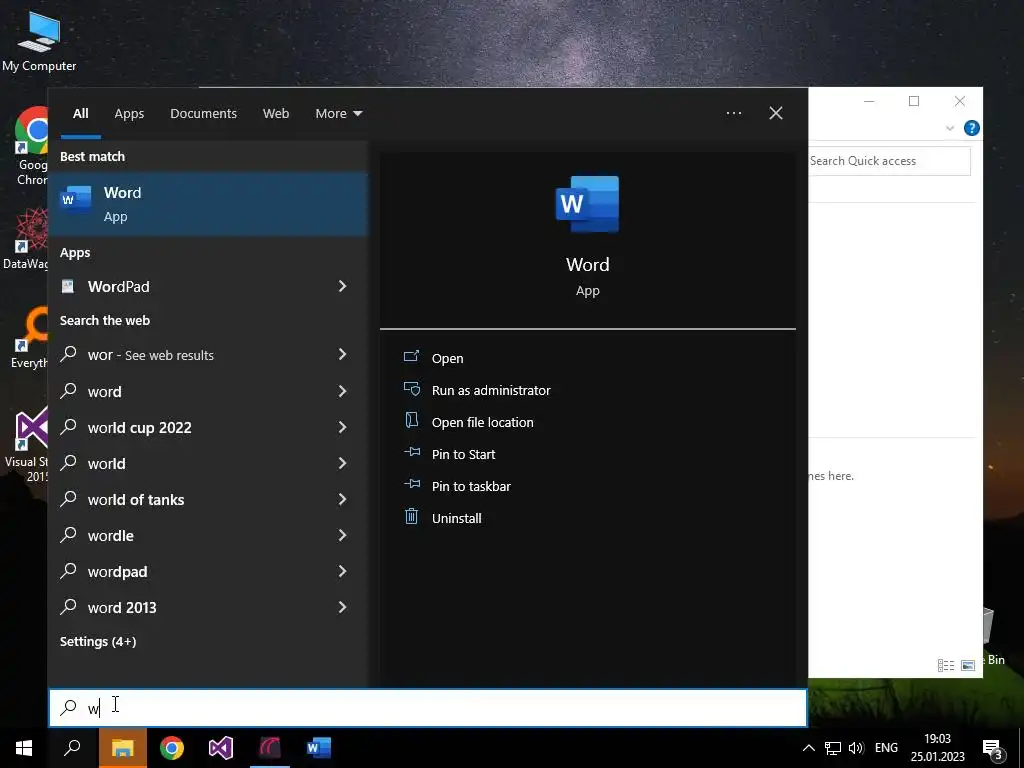Select the All search tab
1024x768 pixels.
coord(81,114)
